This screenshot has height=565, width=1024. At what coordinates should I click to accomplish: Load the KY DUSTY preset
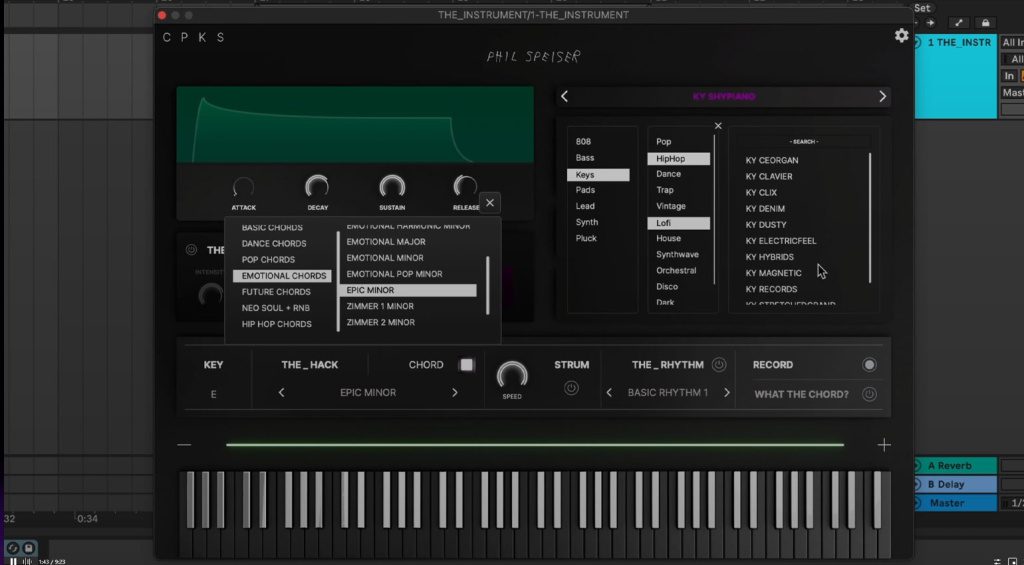coord(766,225)
